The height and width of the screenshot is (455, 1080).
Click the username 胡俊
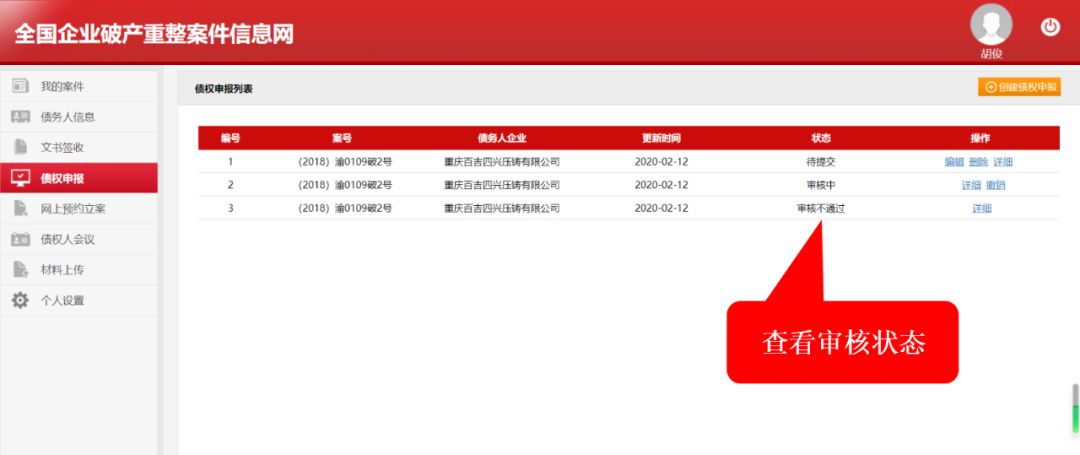tap(991, 54)
